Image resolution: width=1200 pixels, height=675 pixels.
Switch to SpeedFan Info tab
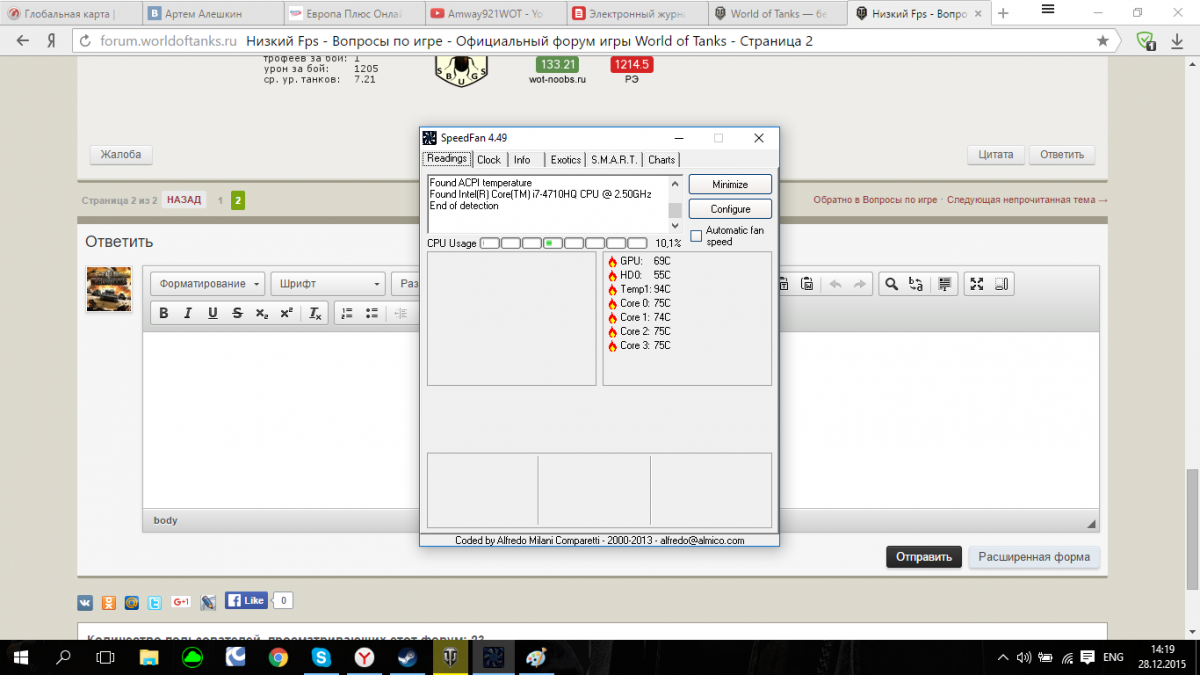click(x=522, y=160)
